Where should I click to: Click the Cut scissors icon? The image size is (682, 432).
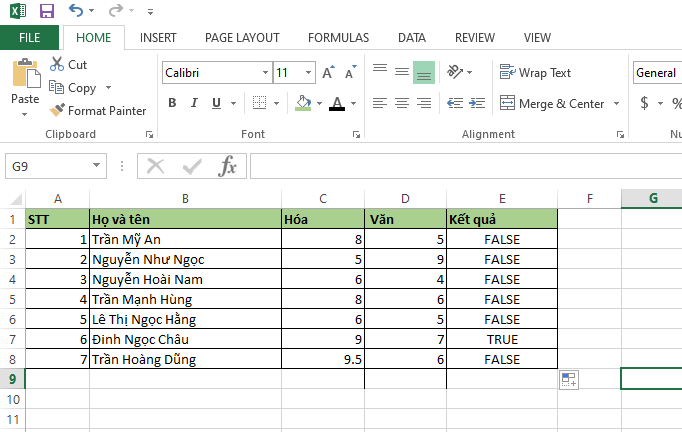coord(57,64)
